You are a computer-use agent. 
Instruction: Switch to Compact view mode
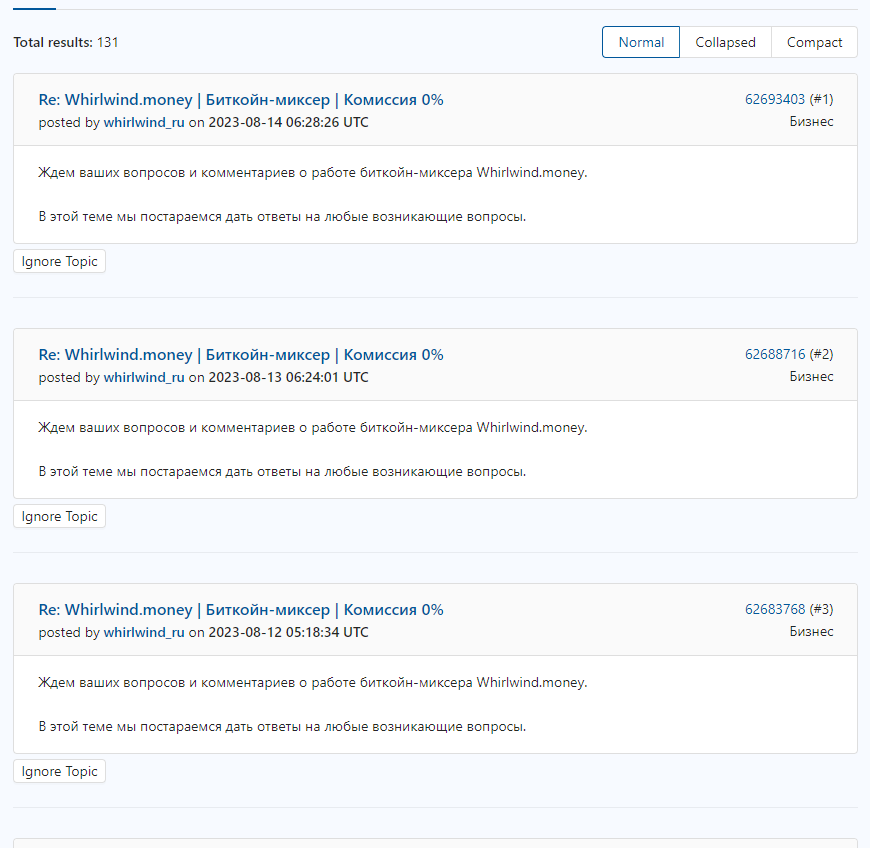(x=814, y=42)
